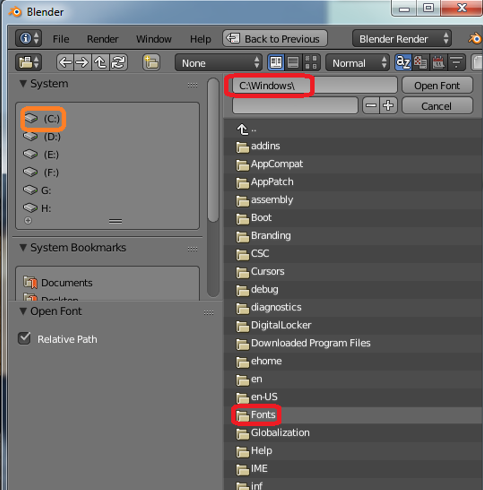Select the H: drive
This screenshot has width=483, height=490.
[37, 208]
